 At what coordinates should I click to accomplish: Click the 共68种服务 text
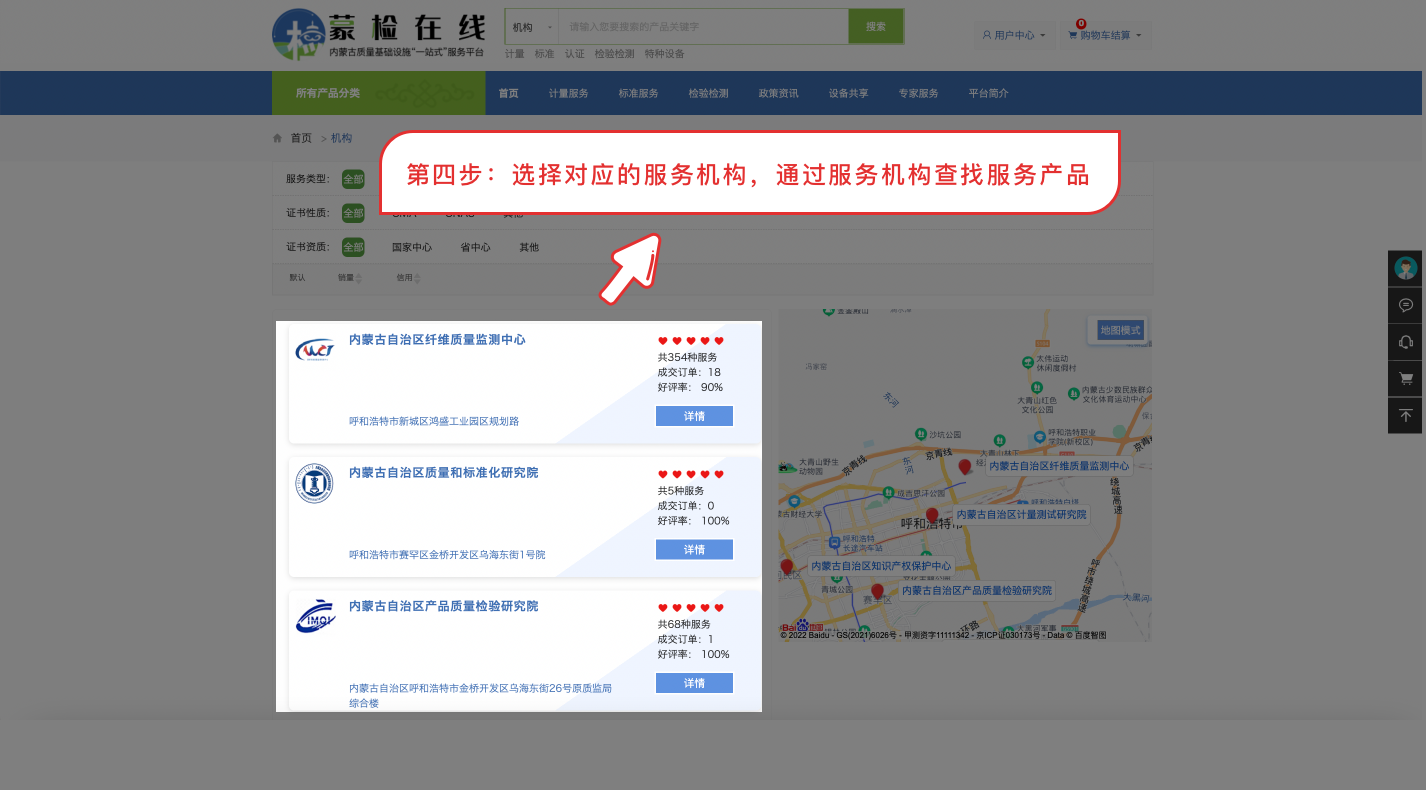tap(684, 624)
